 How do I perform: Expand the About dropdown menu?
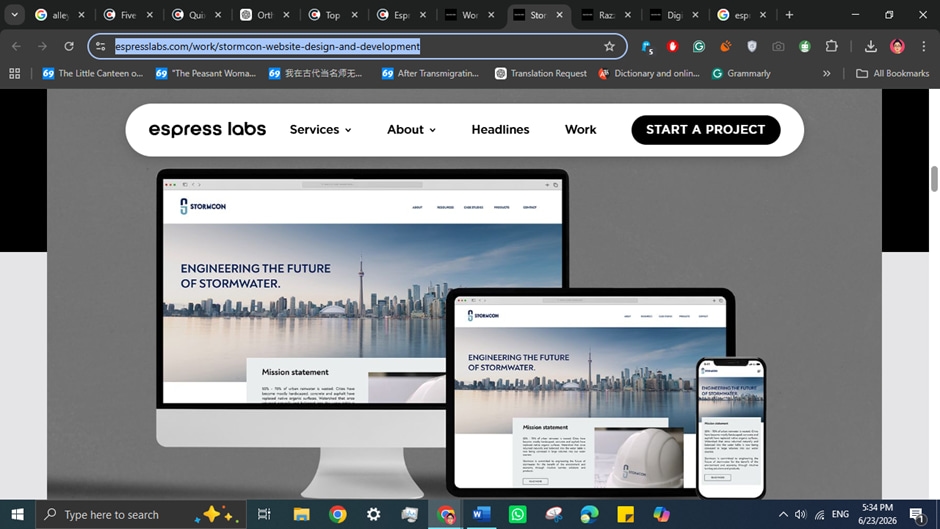(x=411, y=130)
